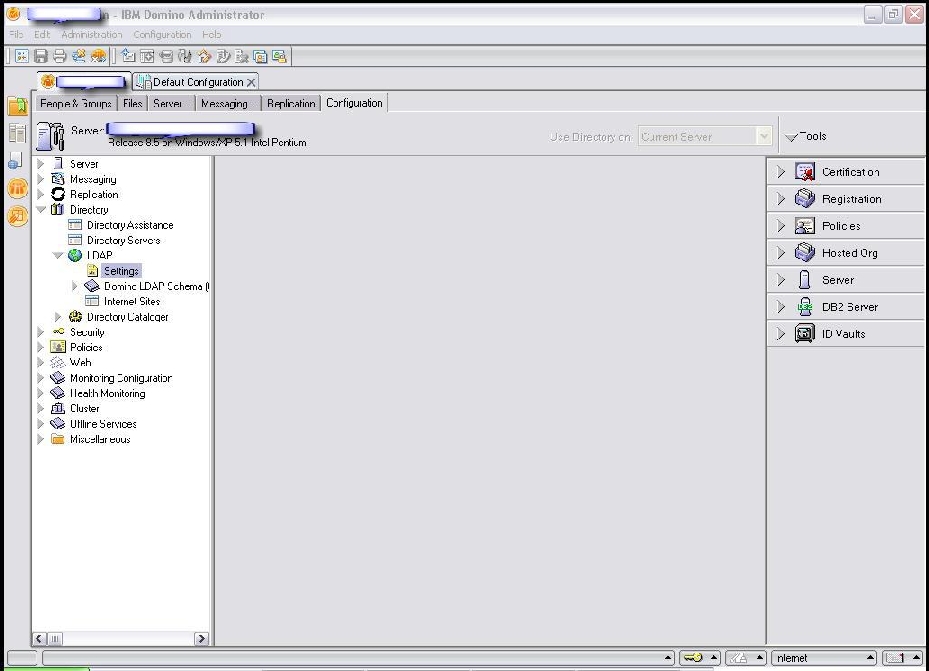Switch to the Default Configuration window tab
The image size is (929, 671).
195,82
